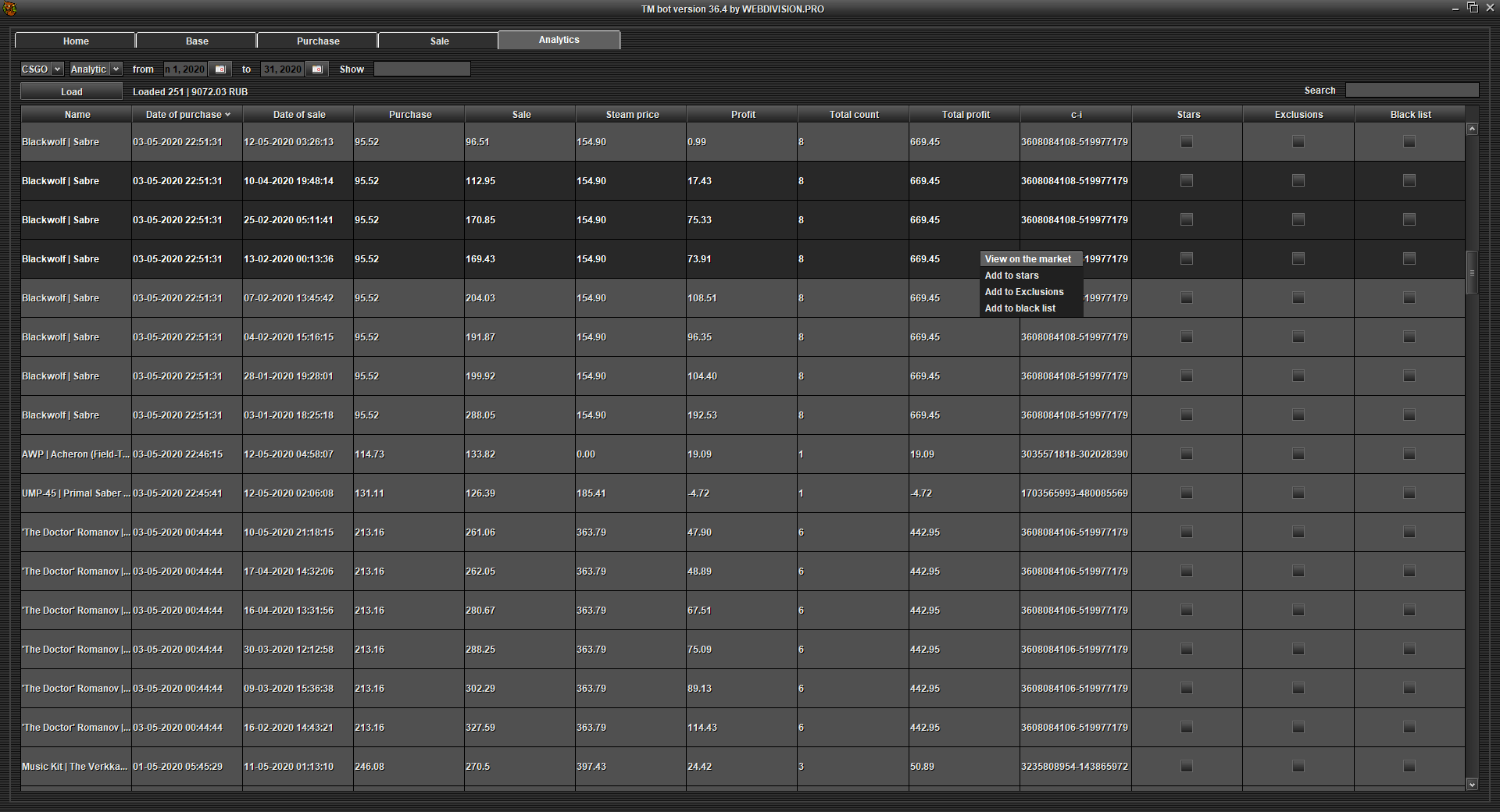Check Exclusions box for UMP-45 Primal Saber row

pyautogui.click(x=1298, y=493)
